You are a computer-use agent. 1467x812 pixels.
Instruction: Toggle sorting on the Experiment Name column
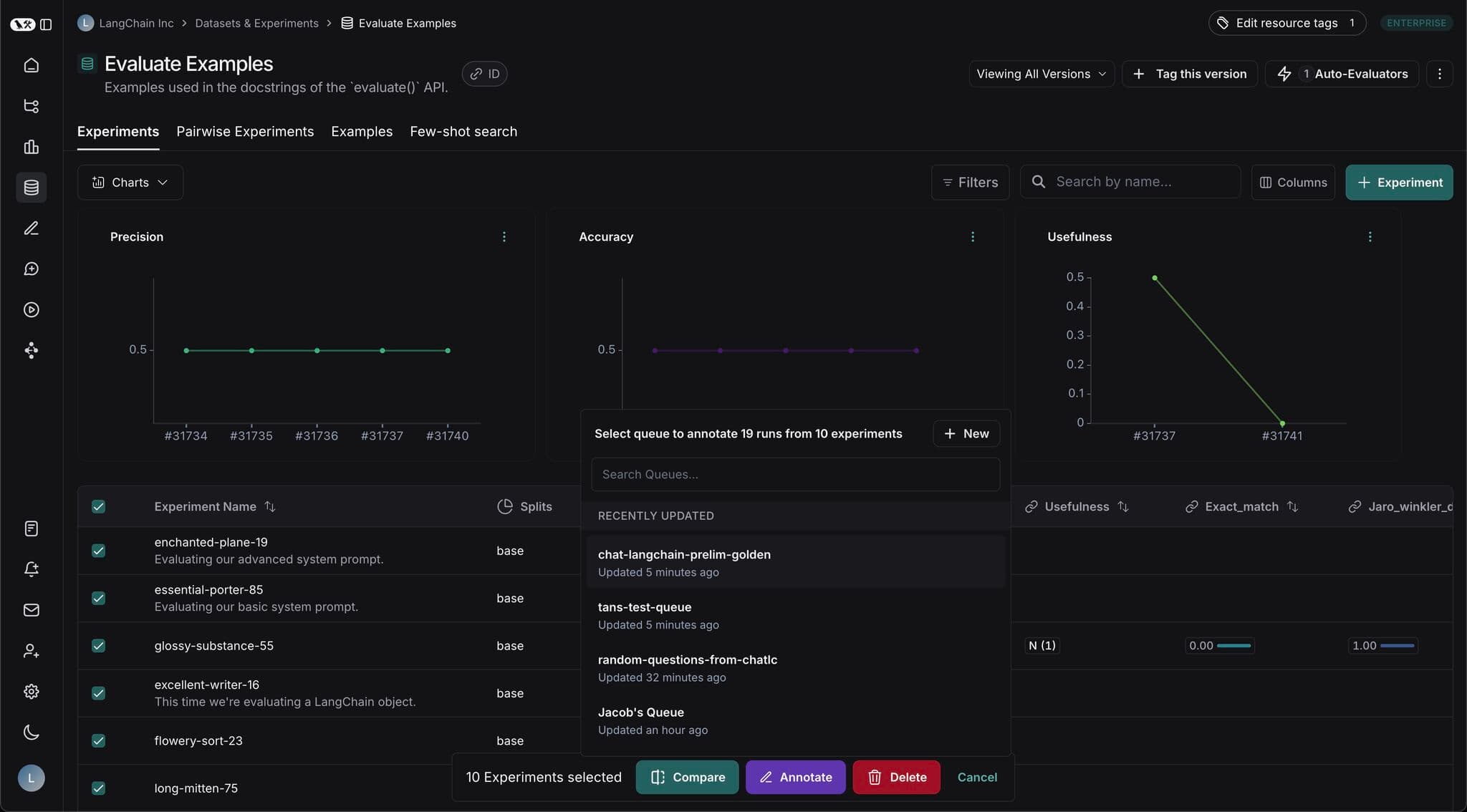tap(271, 506)
